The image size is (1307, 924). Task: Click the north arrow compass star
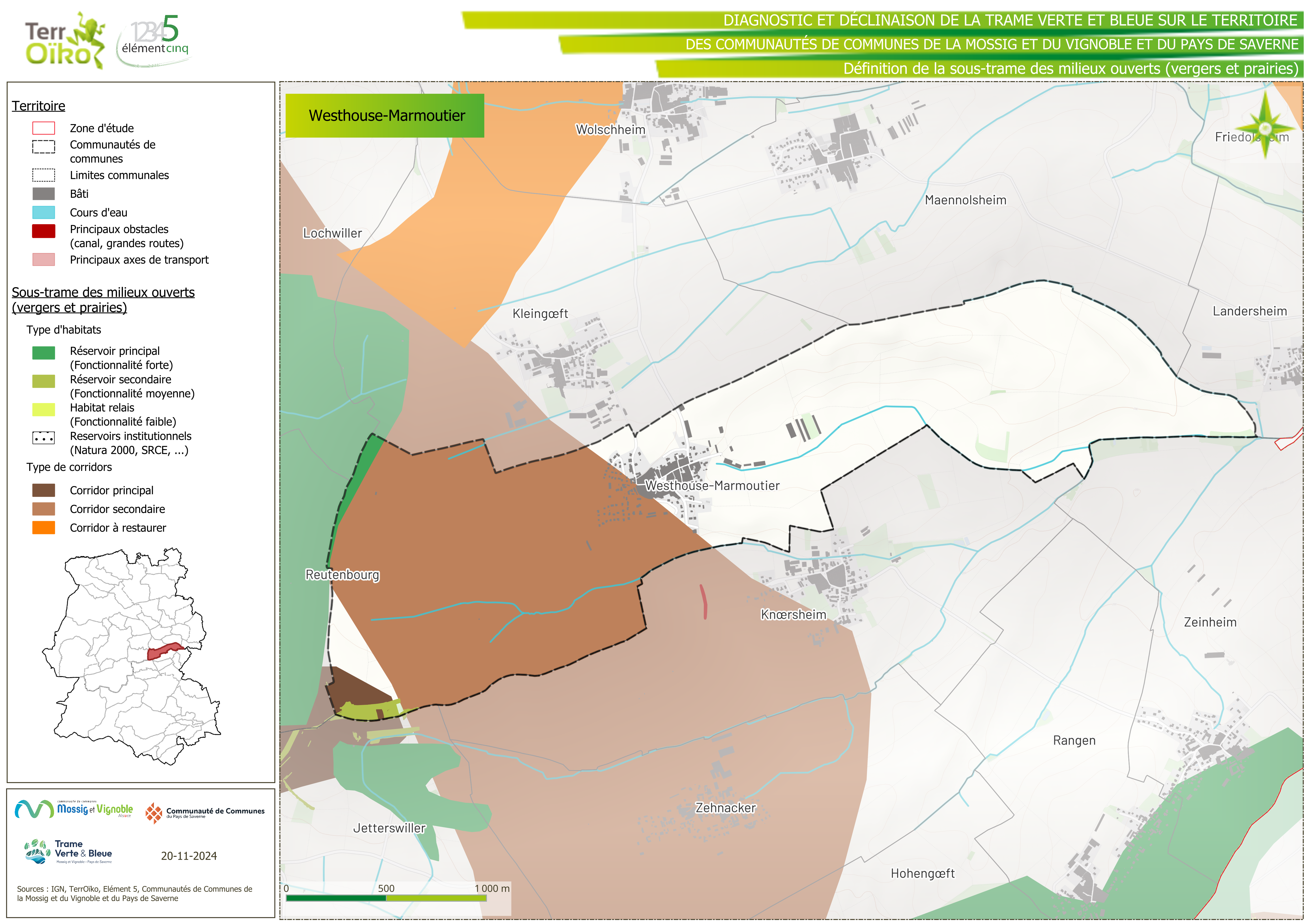tap(1265, 129)
